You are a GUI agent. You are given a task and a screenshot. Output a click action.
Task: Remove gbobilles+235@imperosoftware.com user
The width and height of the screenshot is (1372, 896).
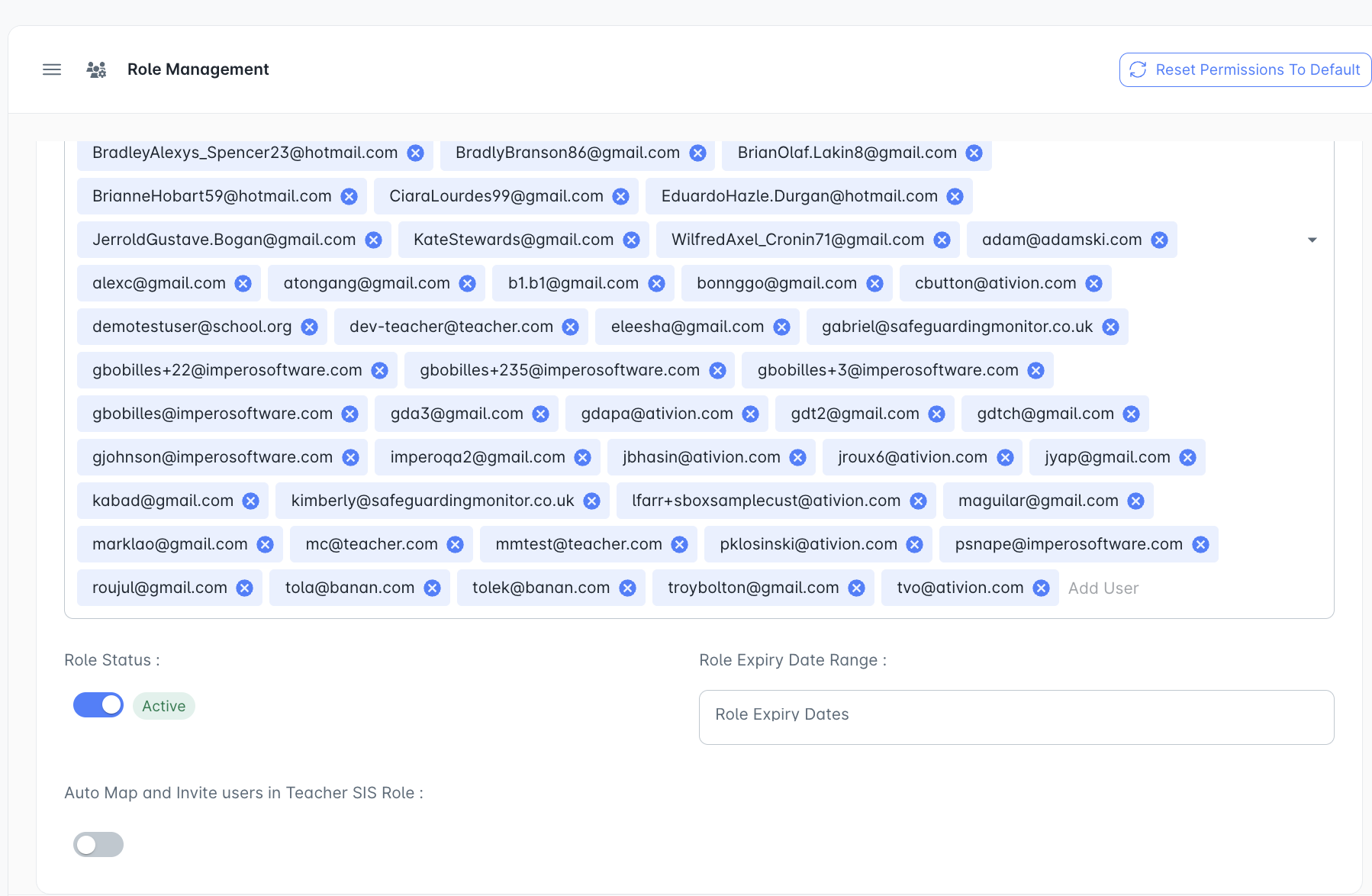718,371
